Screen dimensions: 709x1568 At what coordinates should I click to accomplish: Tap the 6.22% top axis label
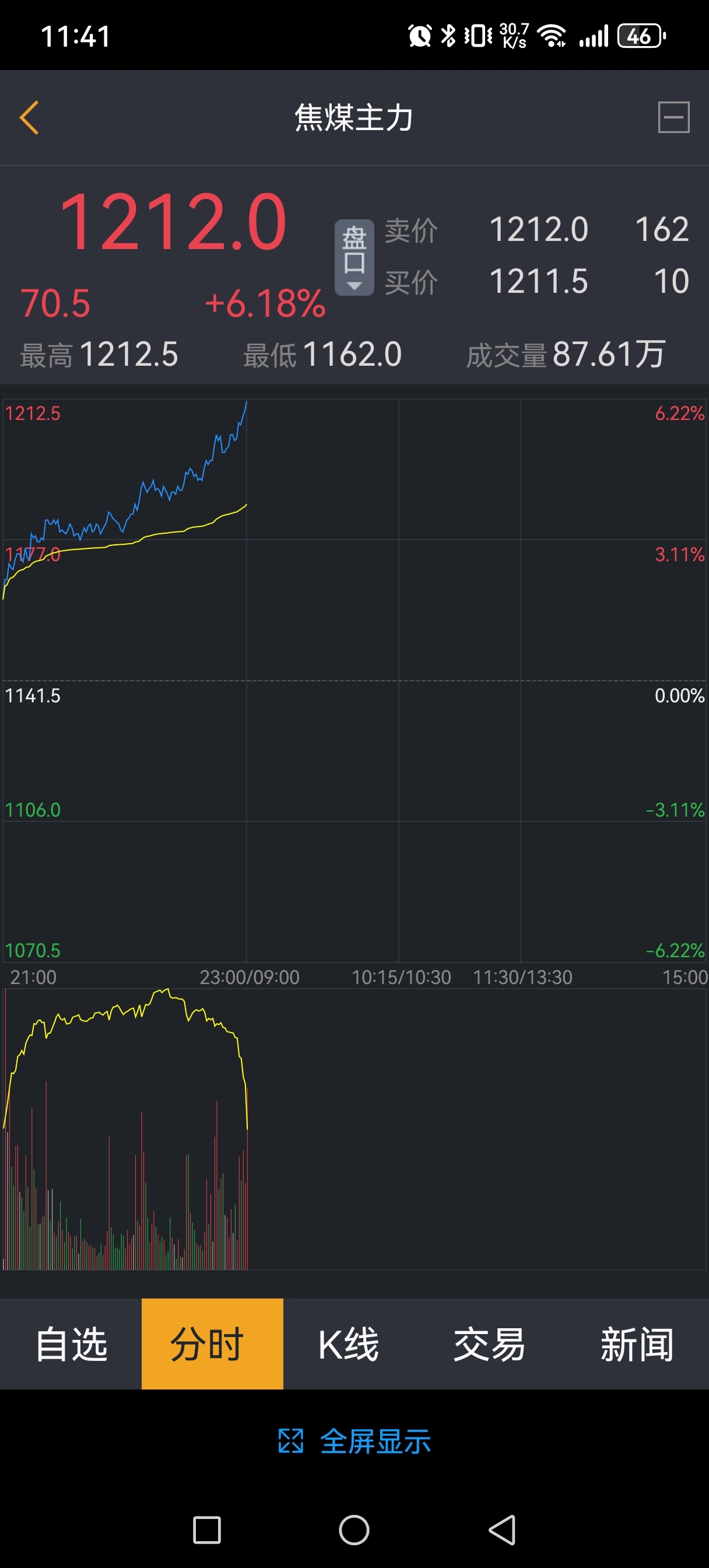click(679, 414)
